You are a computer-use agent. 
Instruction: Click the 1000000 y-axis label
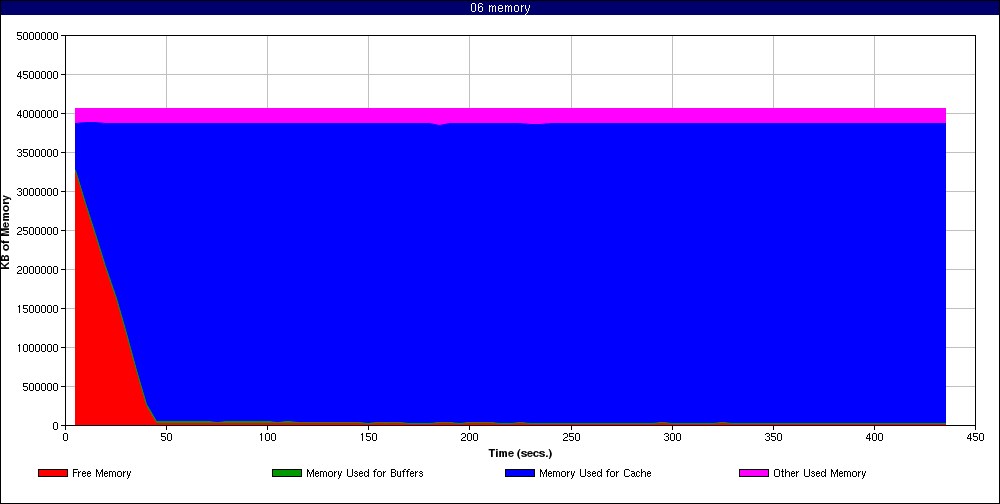40,348
